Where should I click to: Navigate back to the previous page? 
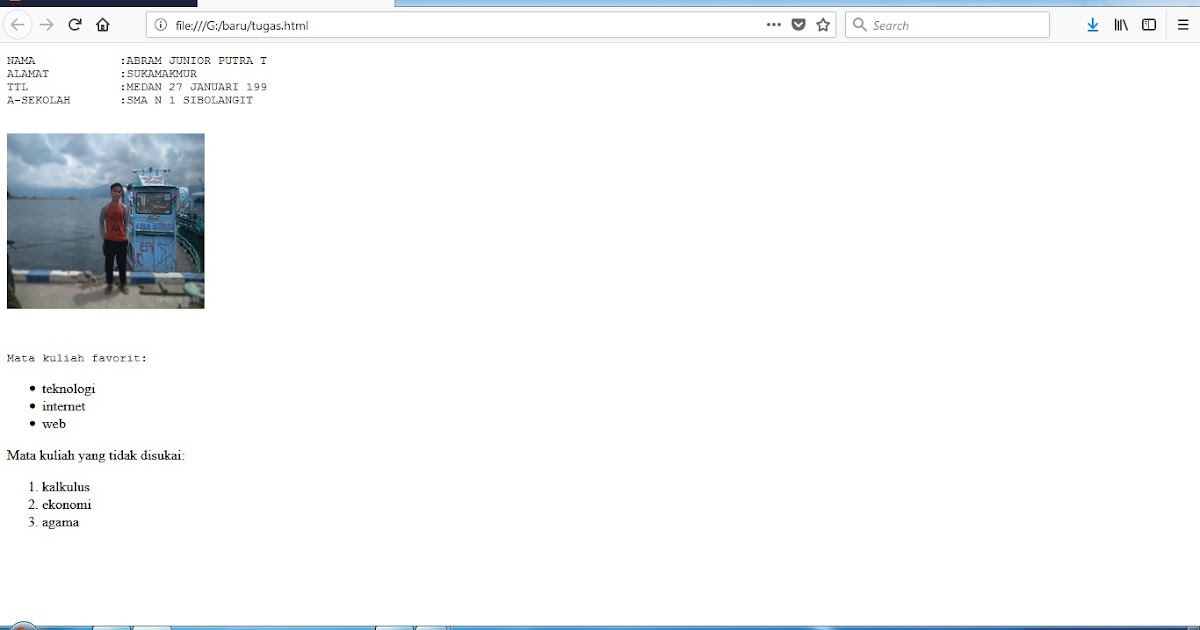pyautogui.click(x=18, y=24)
